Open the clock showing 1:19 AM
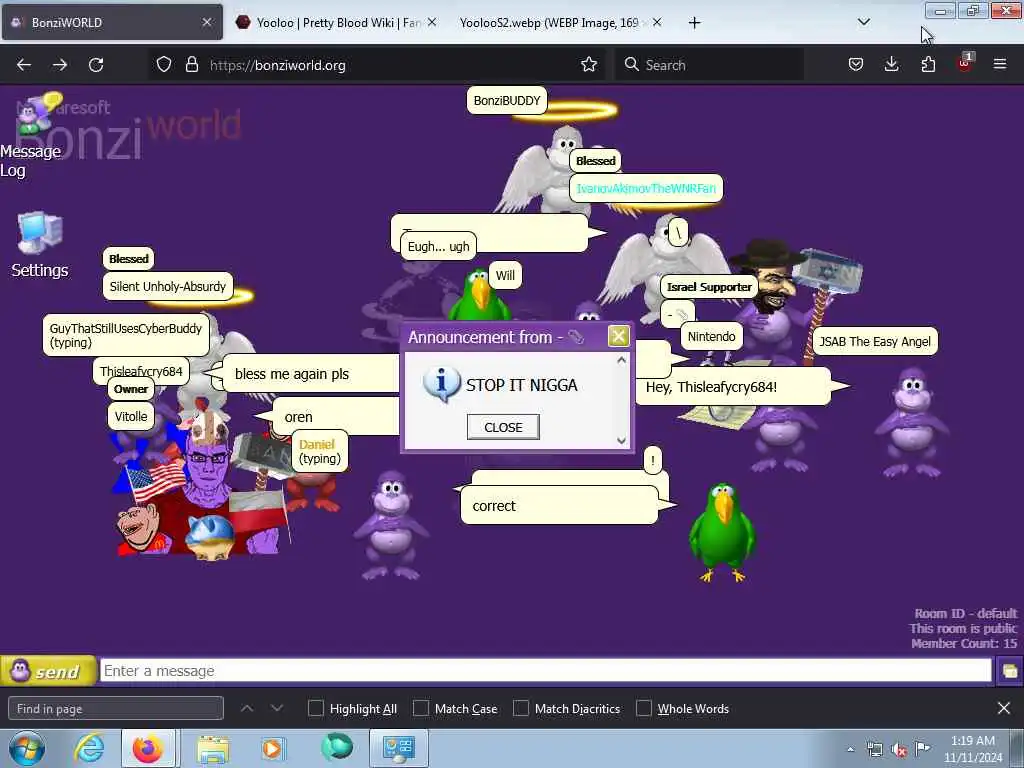This screenshot has height=768, width=1024. [x=972, y=749]
